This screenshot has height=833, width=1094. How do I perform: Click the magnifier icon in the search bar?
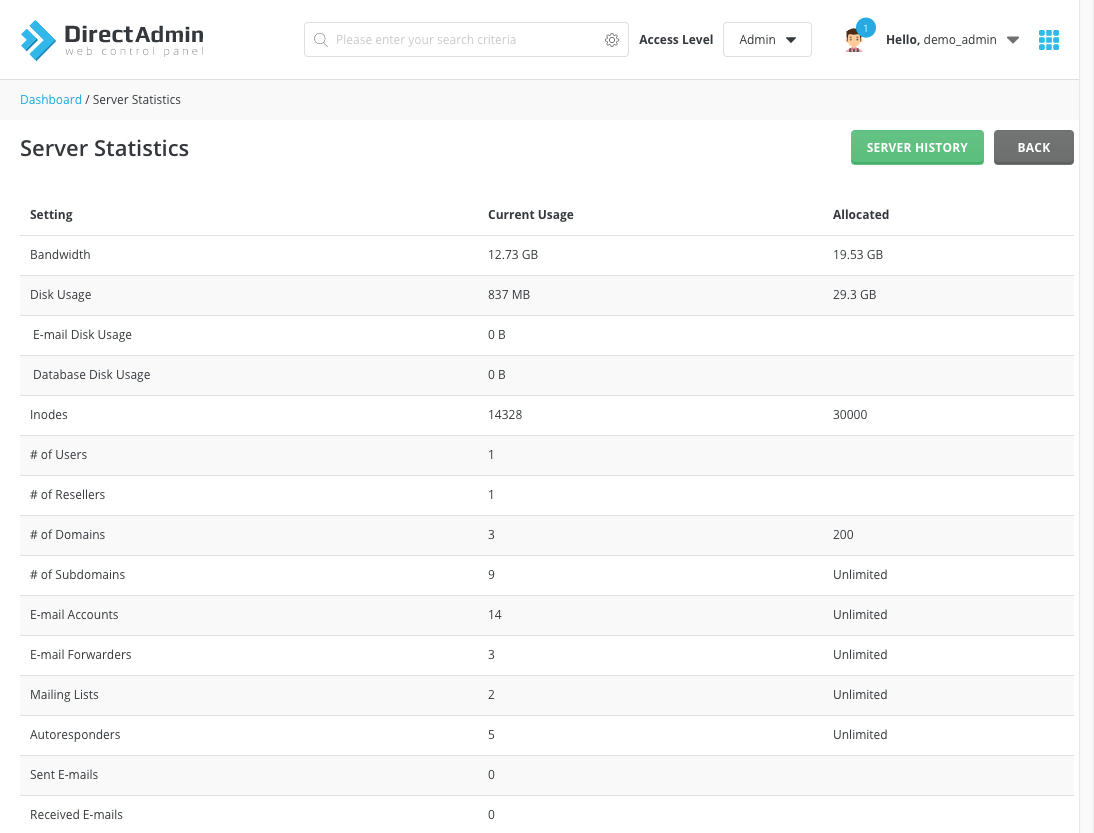[321, 39]
